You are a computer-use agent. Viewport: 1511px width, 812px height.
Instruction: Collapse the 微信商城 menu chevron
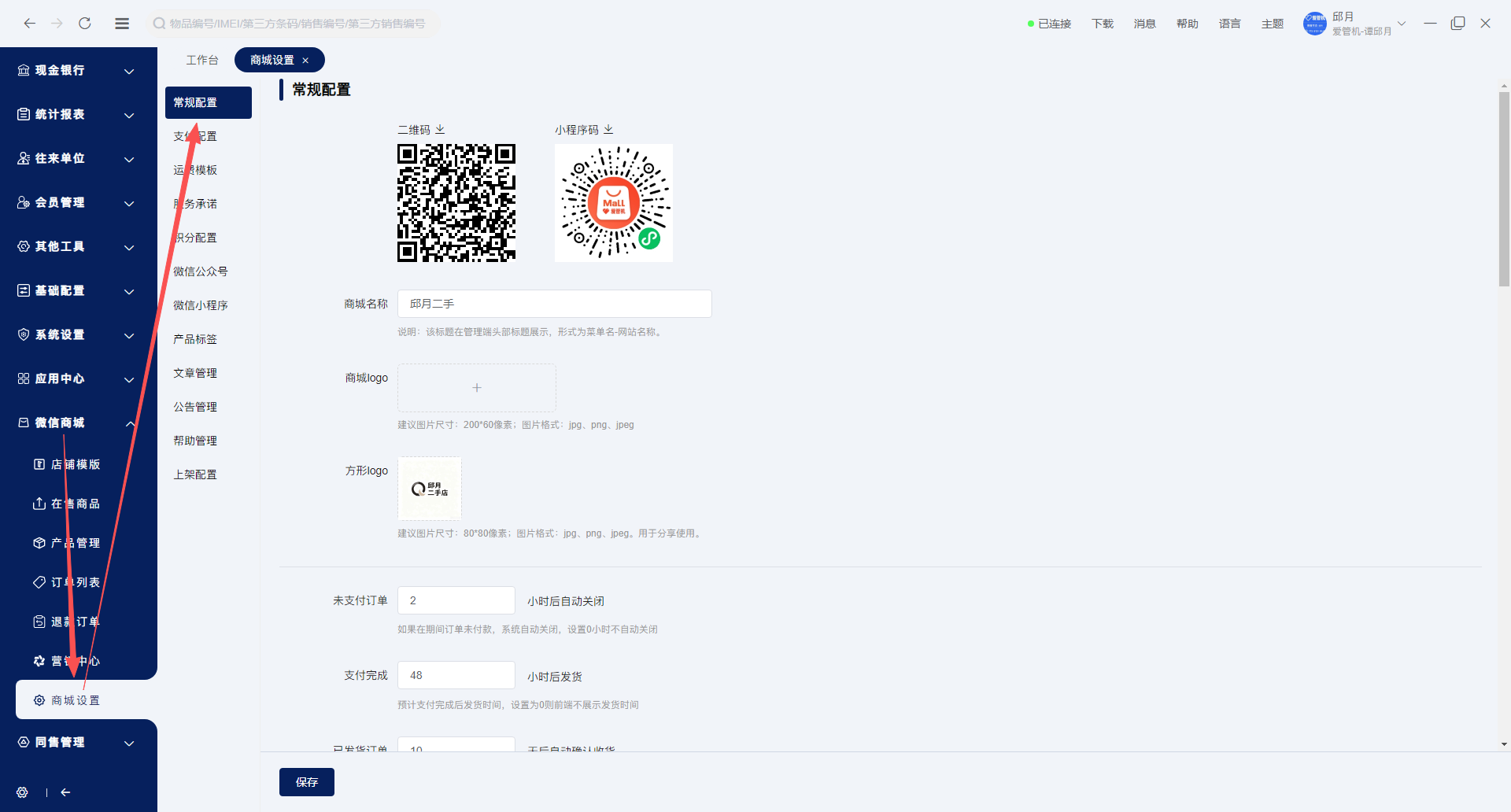click(130, 423)
